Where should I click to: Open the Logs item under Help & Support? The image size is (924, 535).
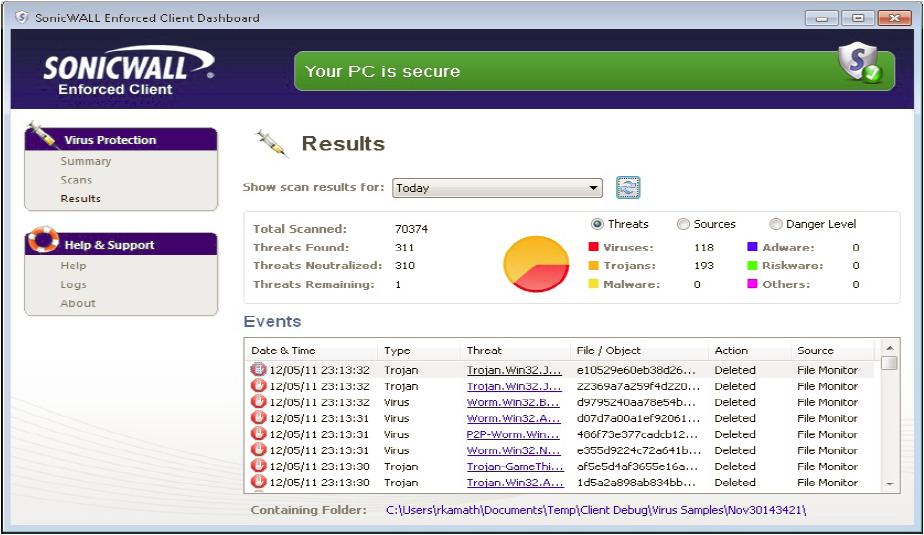[73, 284]
